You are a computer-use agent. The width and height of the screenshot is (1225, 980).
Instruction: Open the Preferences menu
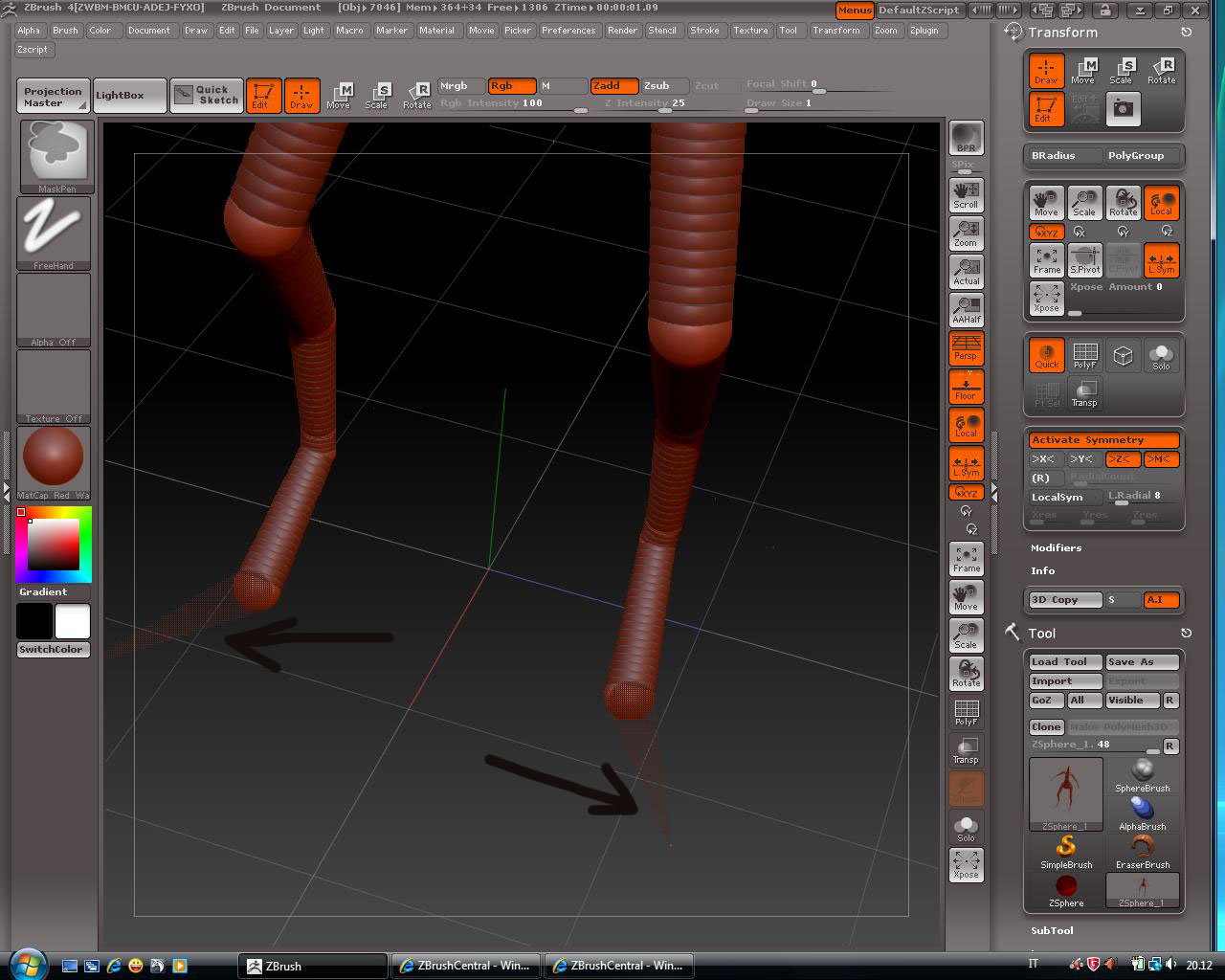click(569, 30)
